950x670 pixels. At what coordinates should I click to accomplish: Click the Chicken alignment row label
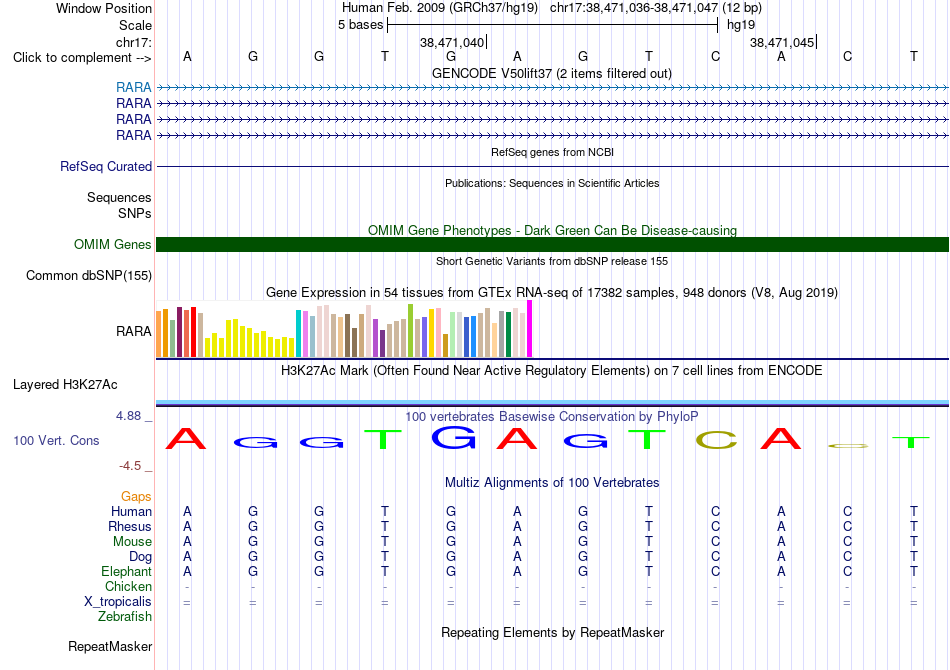[128, 587]
